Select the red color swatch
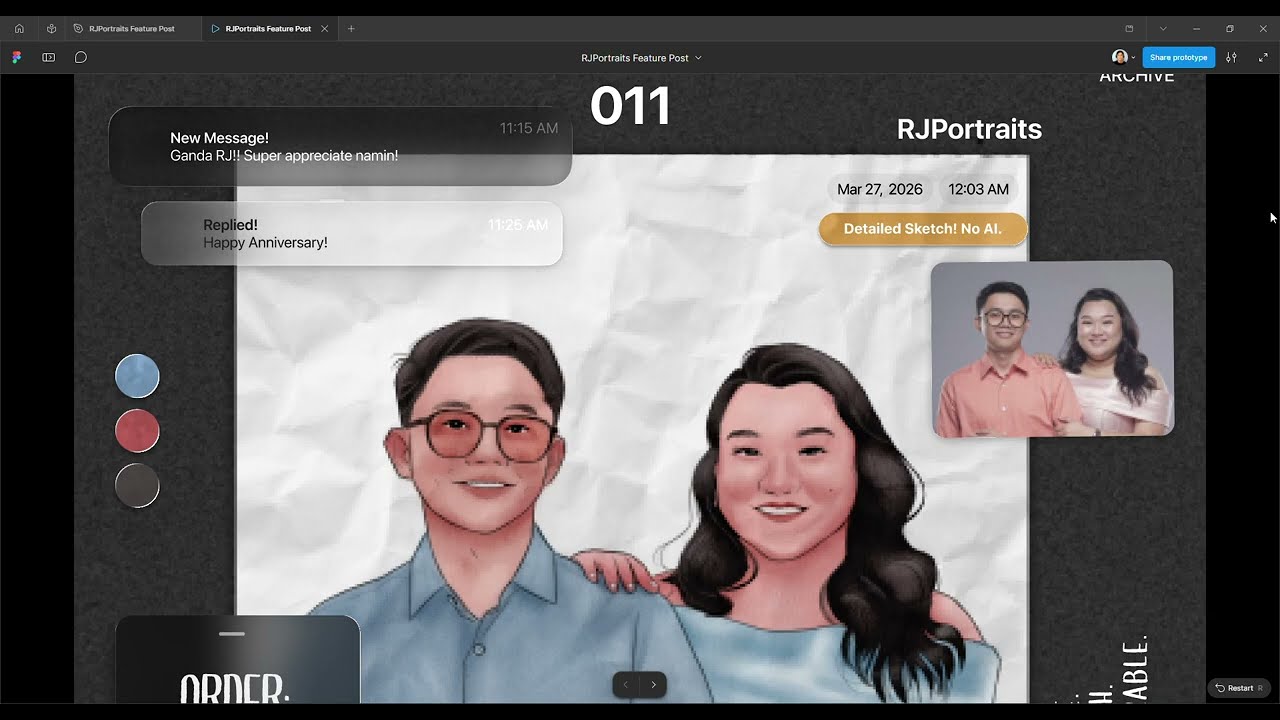This screenshot has width=1280, height=720. tap(137, 431)
